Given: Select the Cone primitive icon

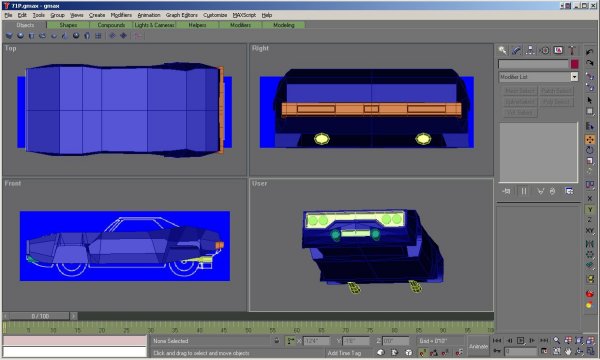Looking at the screenshot, I should pos(65,36).
